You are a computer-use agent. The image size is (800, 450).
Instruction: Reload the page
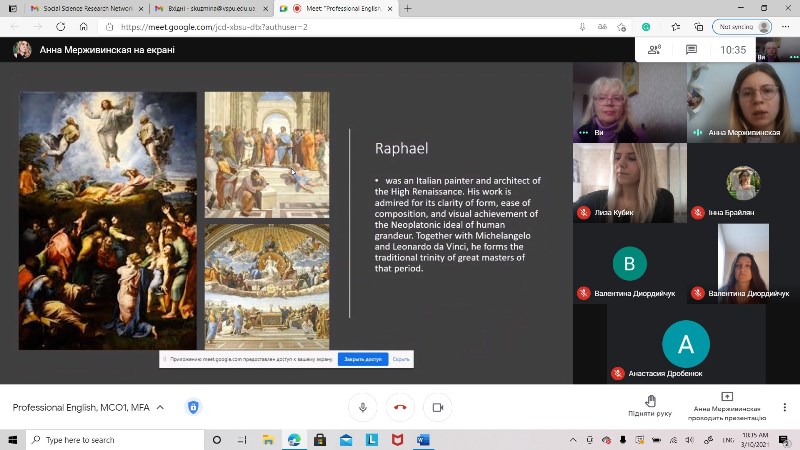click(61, 27)
